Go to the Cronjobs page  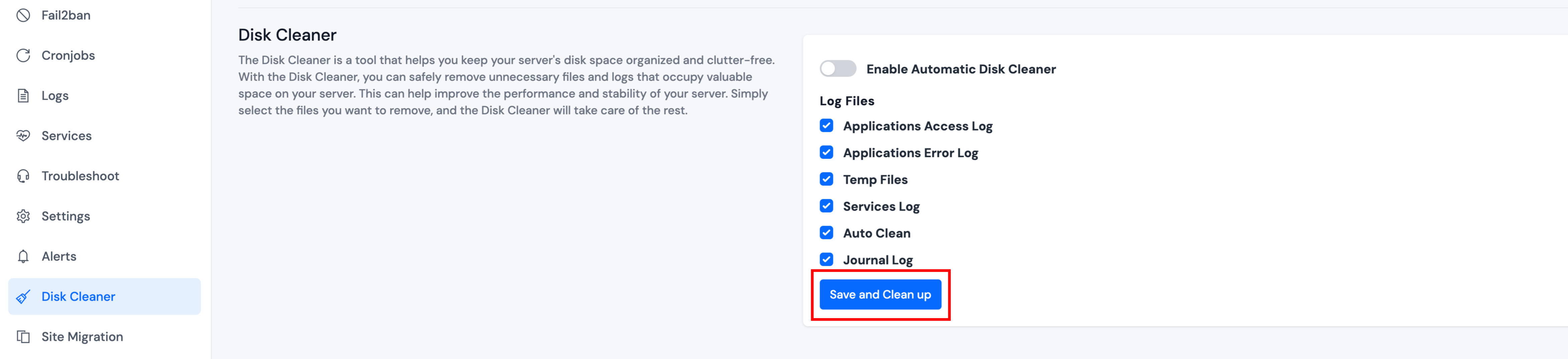[104, 56]
